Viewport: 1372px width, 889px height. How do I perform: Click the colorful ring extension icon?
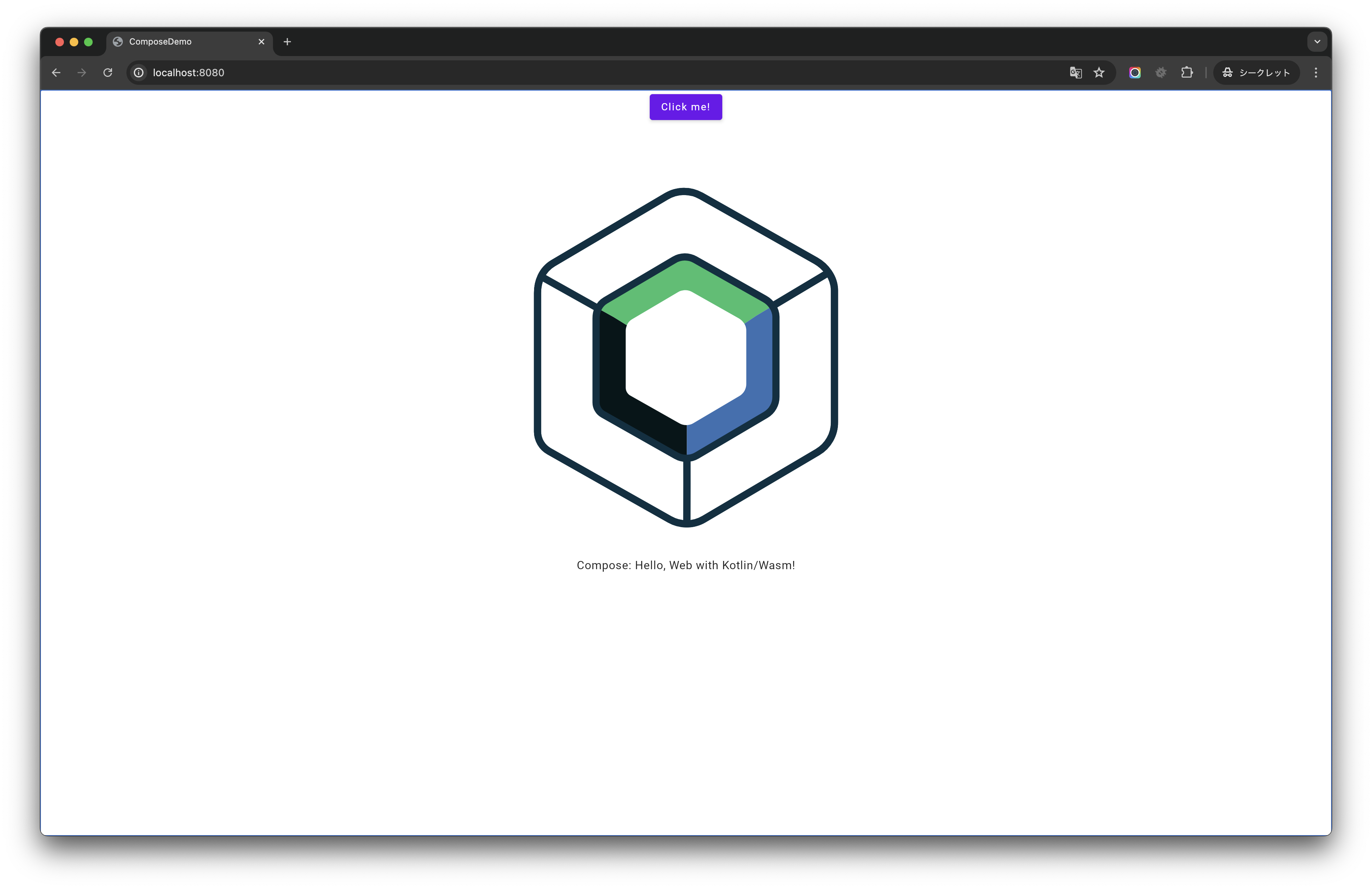1135,73
